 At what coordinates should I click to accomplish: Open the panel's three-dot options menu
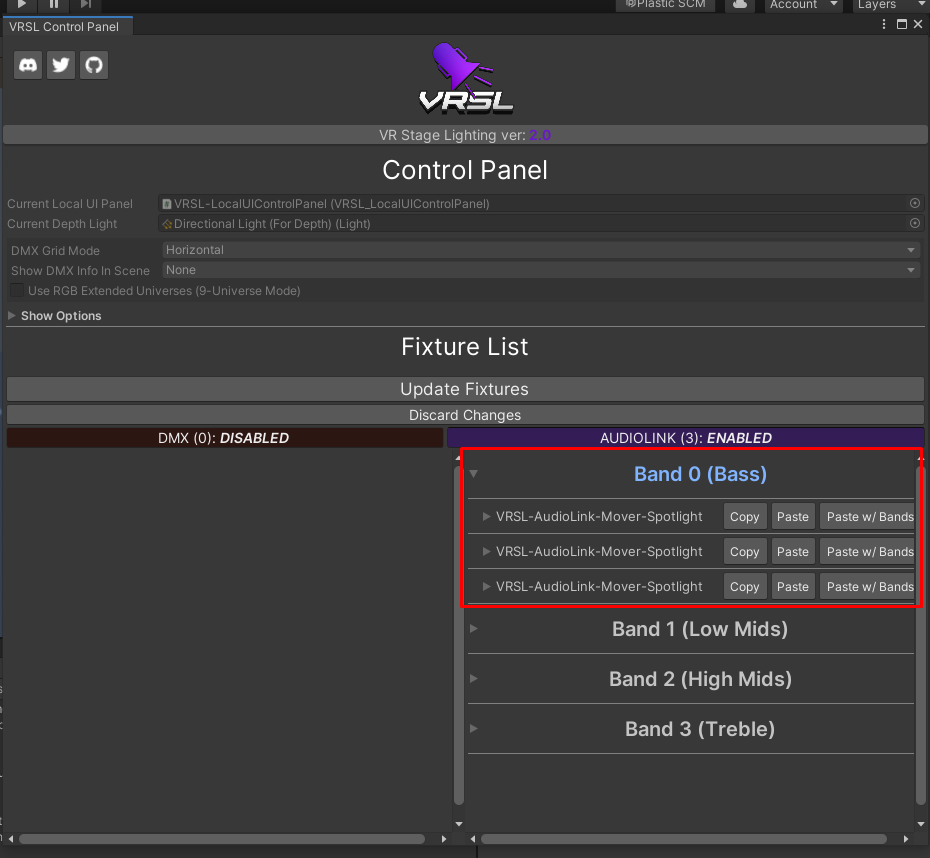tap(884, 24)
